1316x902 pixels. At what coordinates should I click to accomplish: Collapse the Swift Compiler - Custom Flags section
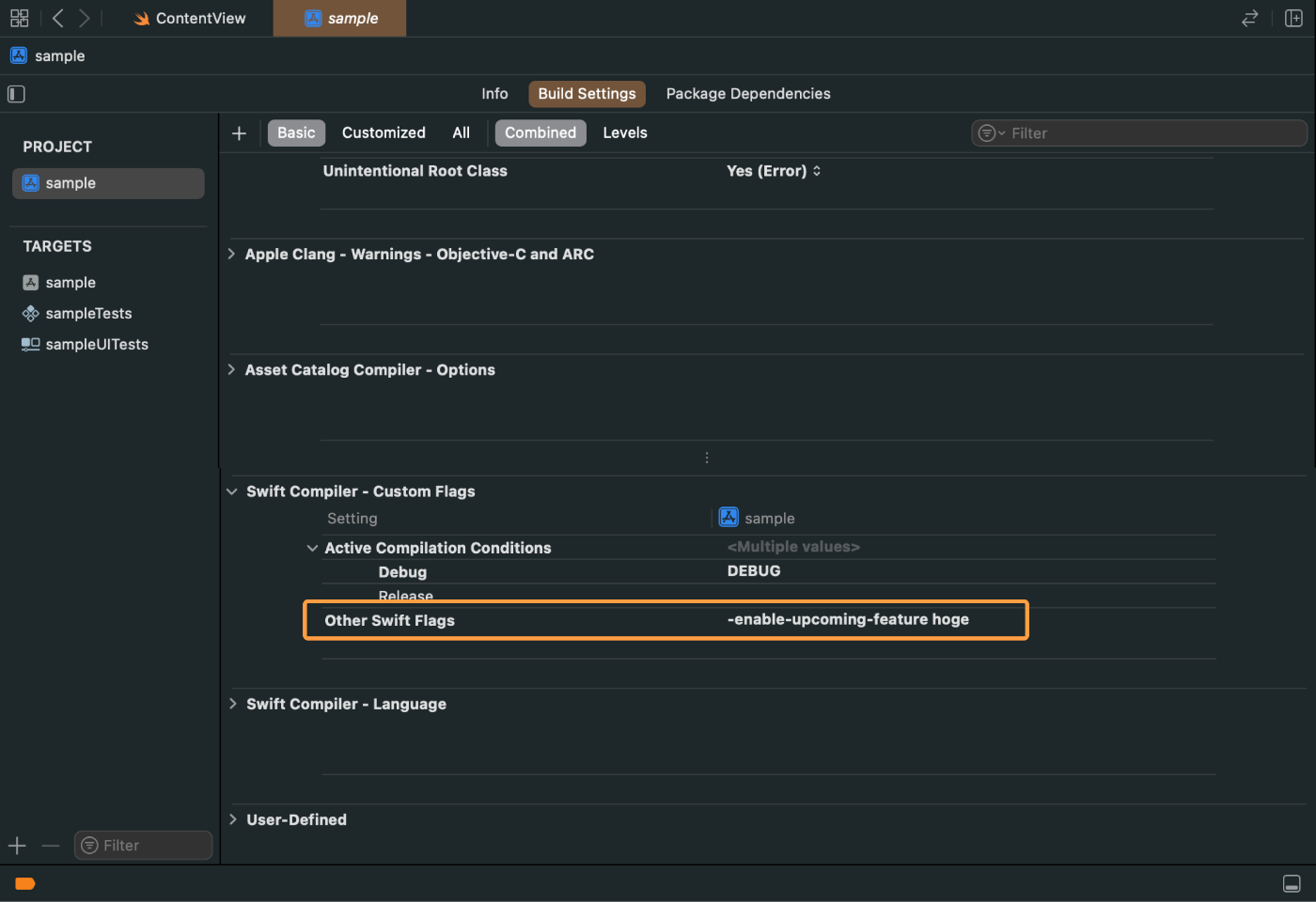tap(231, 490)
